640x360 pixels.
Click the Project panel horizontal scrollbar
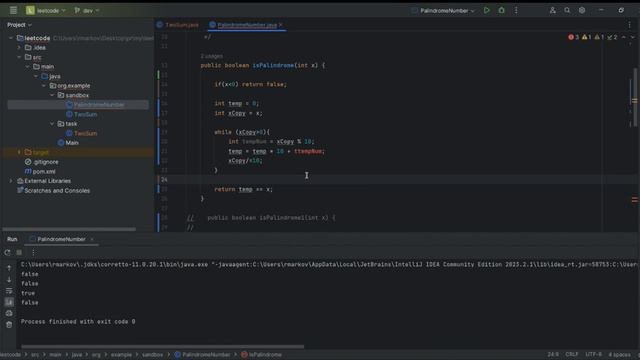(x=69, y=229)
